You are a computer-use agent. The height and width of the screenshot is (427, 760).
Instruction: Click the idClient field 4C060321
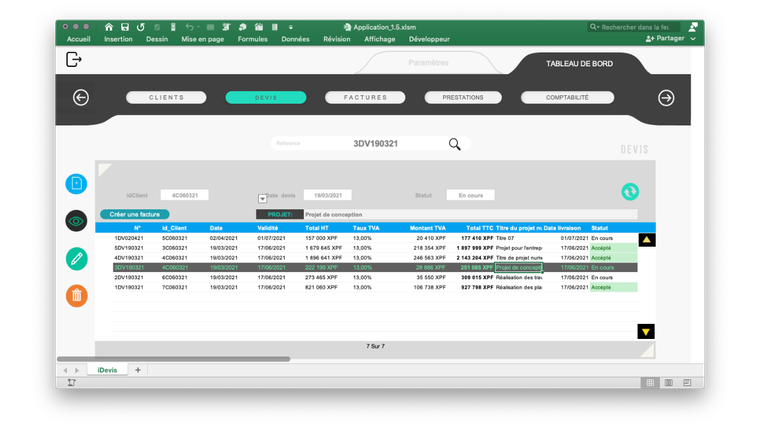click(185, 195)
